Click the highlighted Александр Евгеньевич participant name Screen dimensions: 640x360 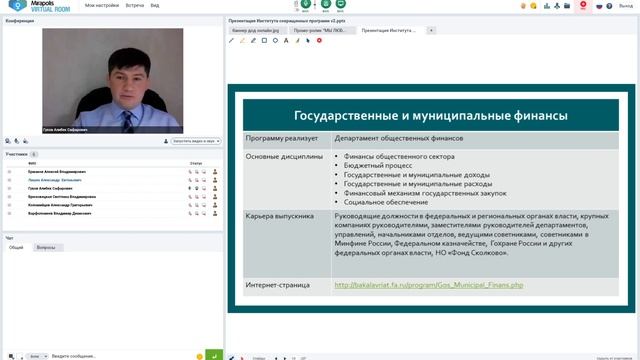click(55, 180)
